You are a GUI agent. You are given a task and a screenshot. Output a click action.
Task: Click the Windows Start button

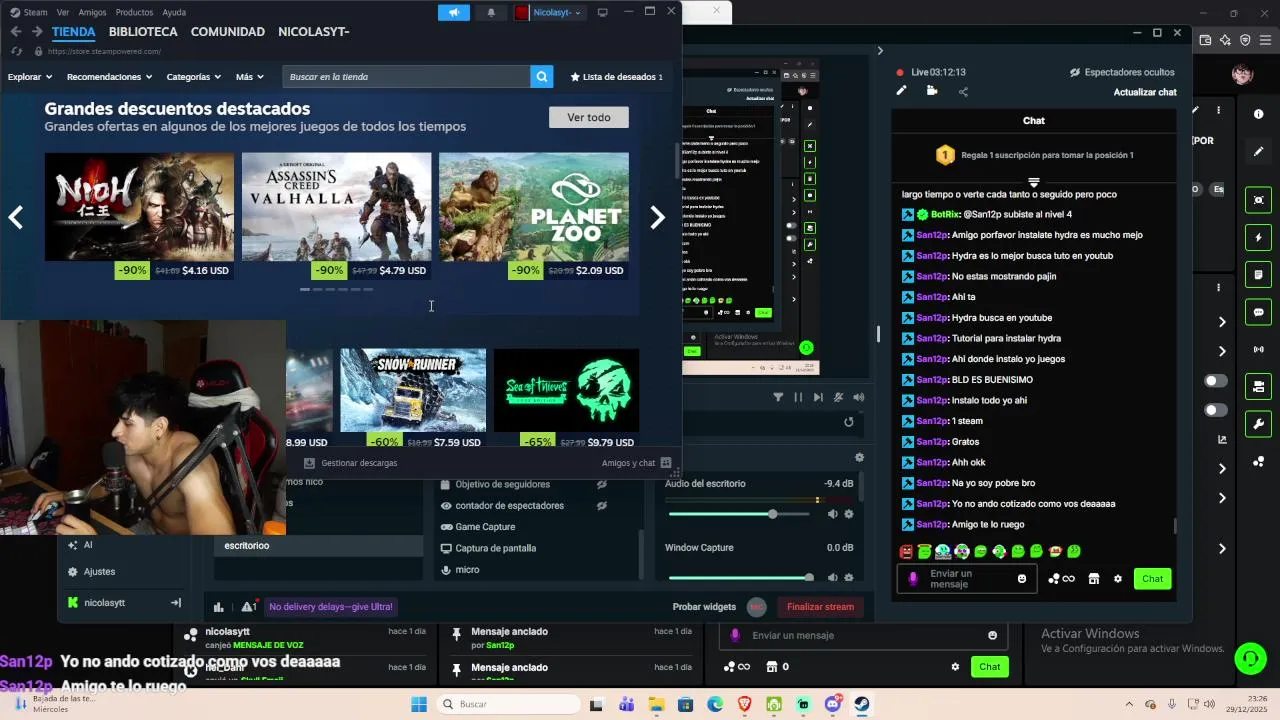coord(419,704)
